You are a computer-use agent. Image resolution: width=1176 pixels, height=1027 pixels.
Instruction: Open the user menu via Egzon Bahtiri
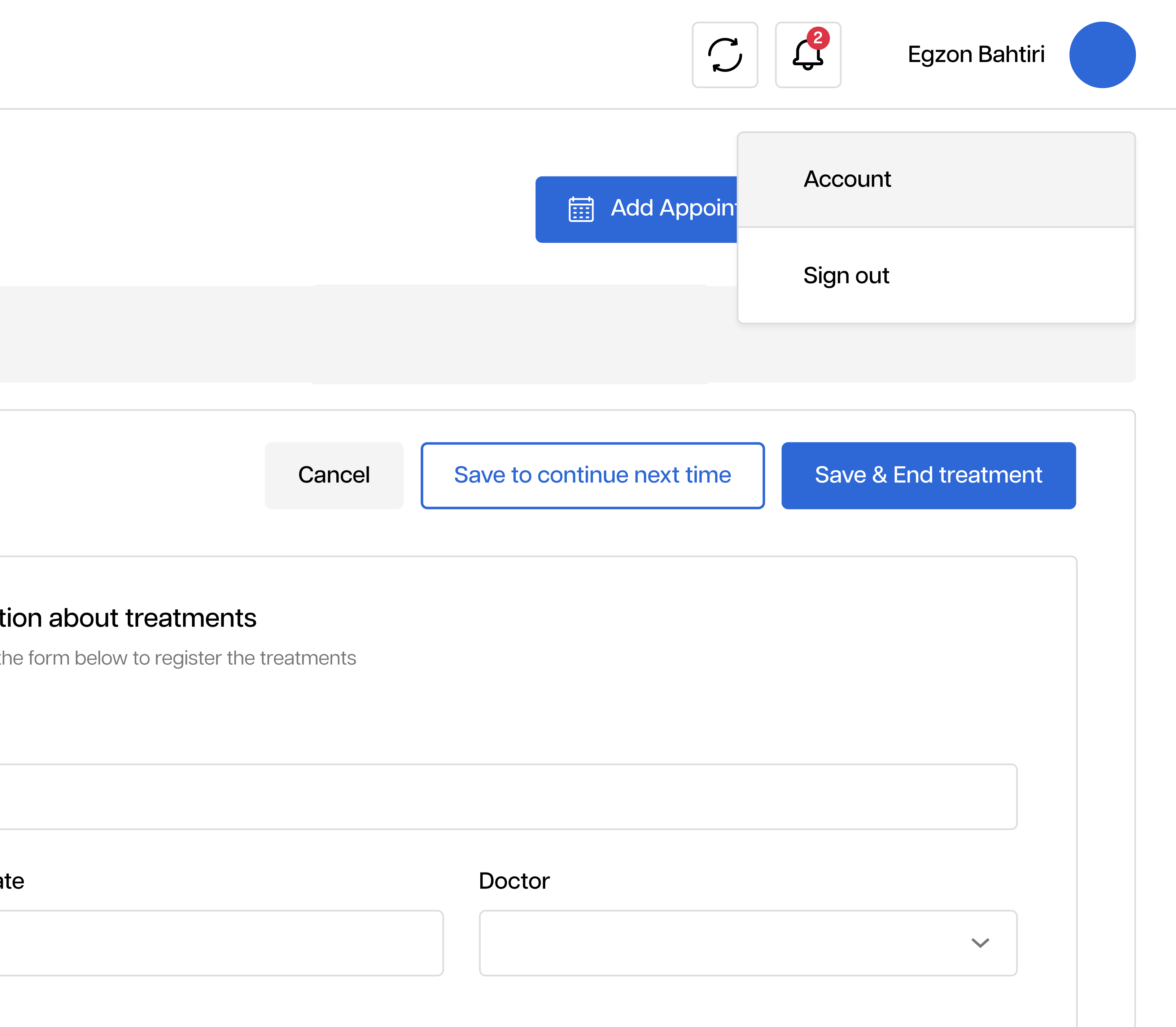point(976,54)
